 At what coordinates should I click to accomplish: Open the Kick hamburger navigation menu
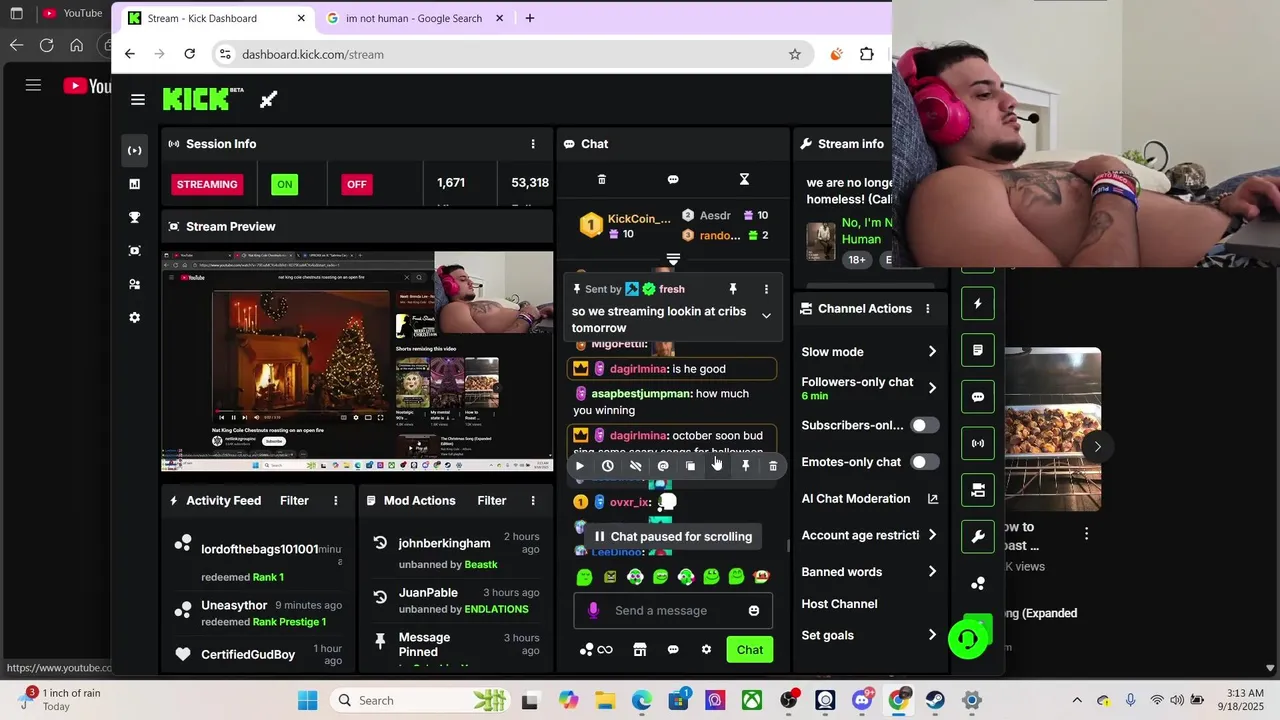138,100
